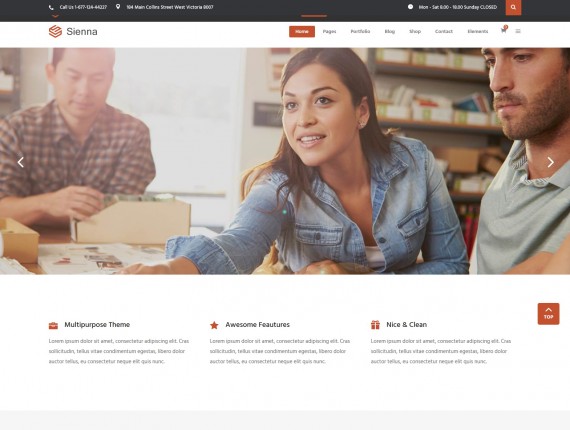Expand the small chevron under top bar
Screen dimensions: 570x430
[x=55, y=16]
